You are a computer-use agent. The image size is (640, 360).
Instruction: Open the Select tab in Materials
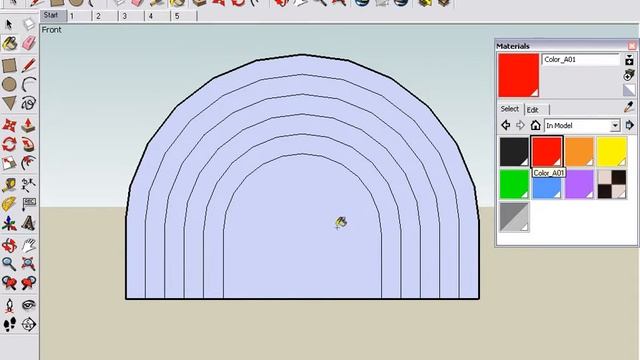click(x=510, y=109)
